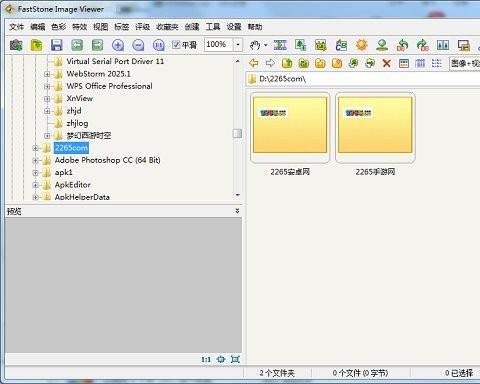Toggle the smooth checkbox in toolbar

176,45
